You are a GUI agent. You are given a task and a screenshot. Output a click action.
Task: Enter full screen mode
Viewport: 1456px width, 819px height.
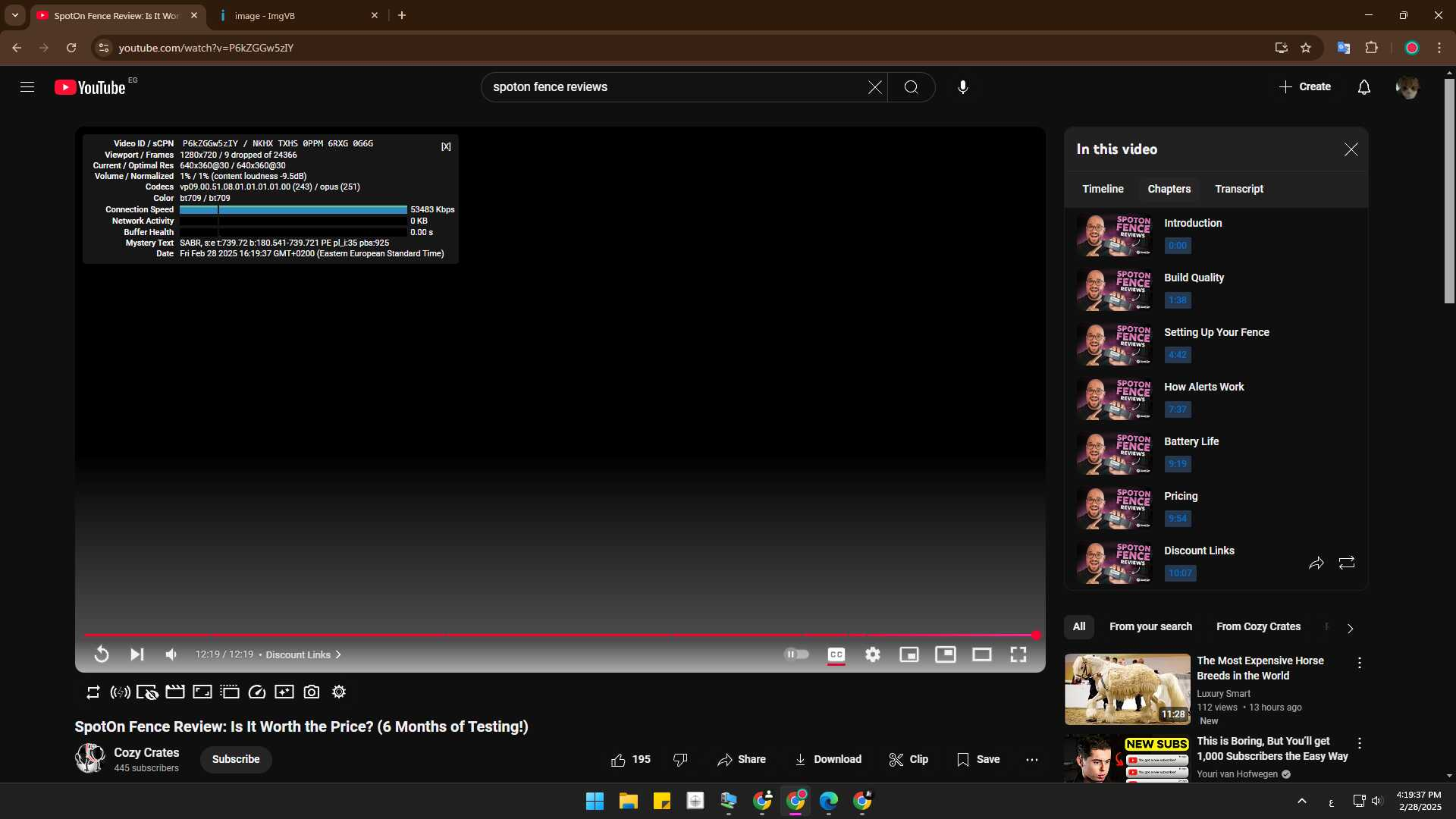(1018, 654)
